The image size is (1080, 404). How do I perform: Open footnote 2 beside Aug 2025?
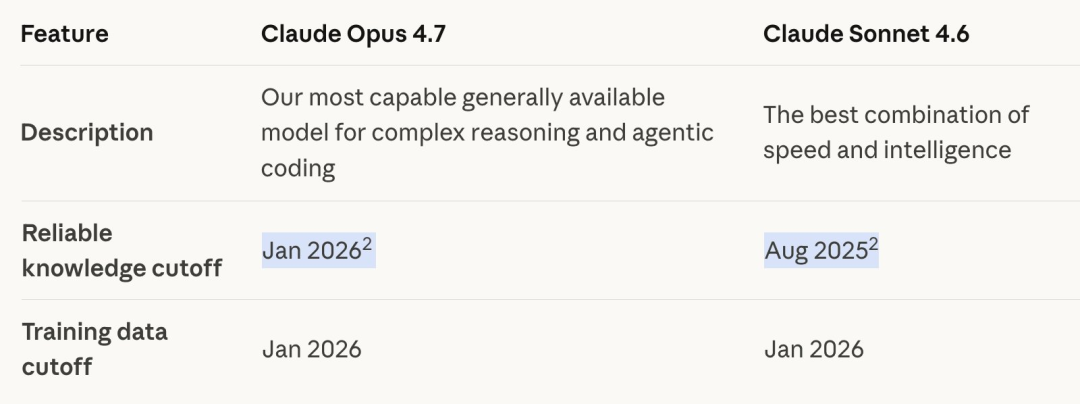pyautogui.click(x=872, y=242)
